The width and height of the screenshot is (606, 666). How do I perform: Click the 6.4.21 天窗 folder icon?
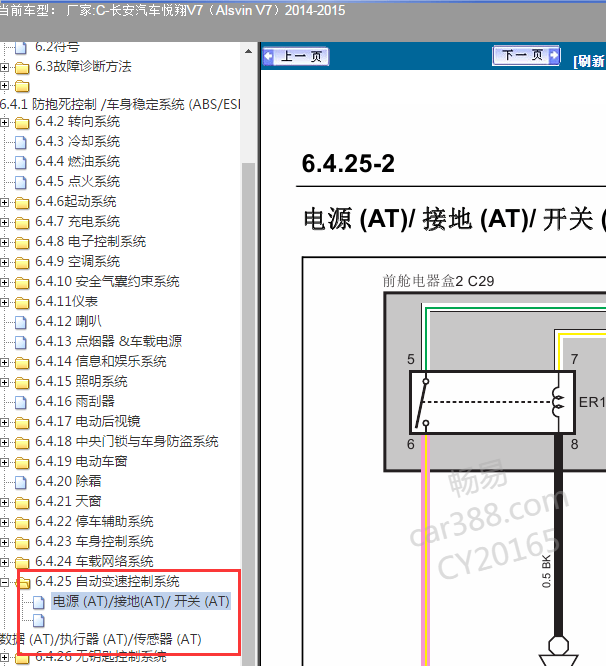point(22,502)
